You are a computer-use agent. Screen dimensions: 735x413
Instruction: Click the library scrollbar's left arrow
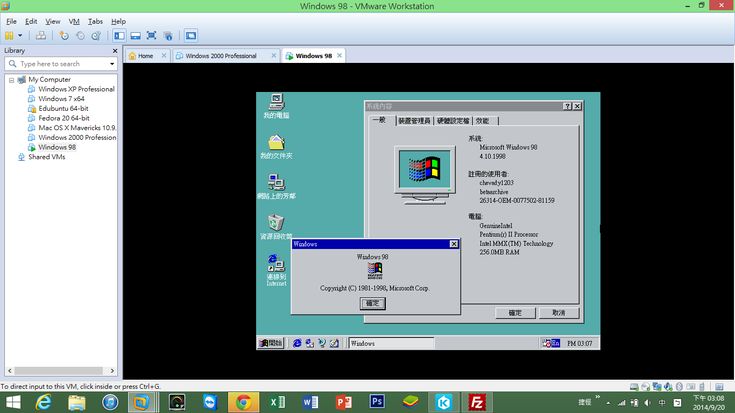coord(9,371)
